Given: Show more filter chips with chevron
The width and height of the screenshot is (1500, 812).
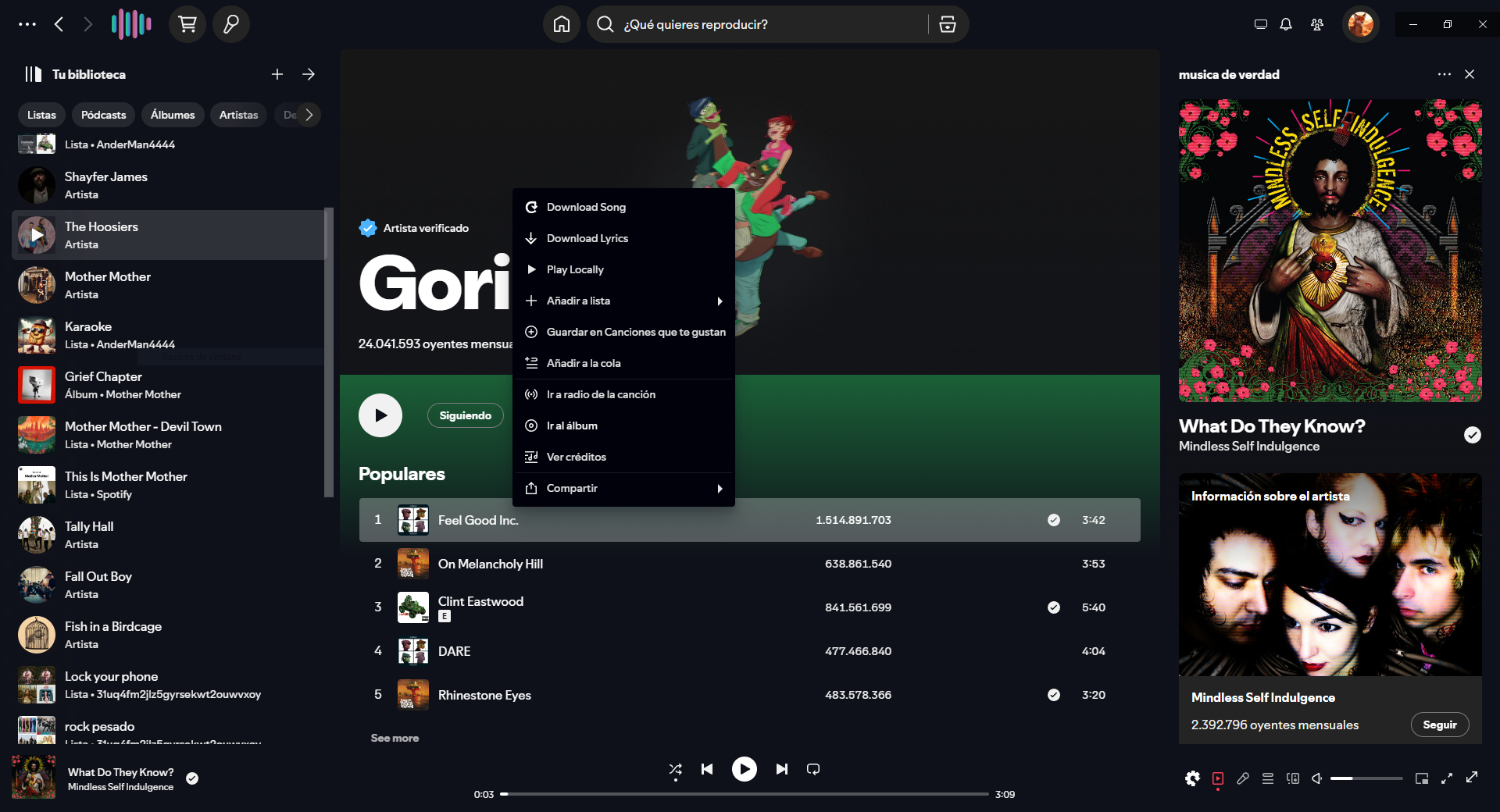Looking at the screenshot, I should (309, 115).
